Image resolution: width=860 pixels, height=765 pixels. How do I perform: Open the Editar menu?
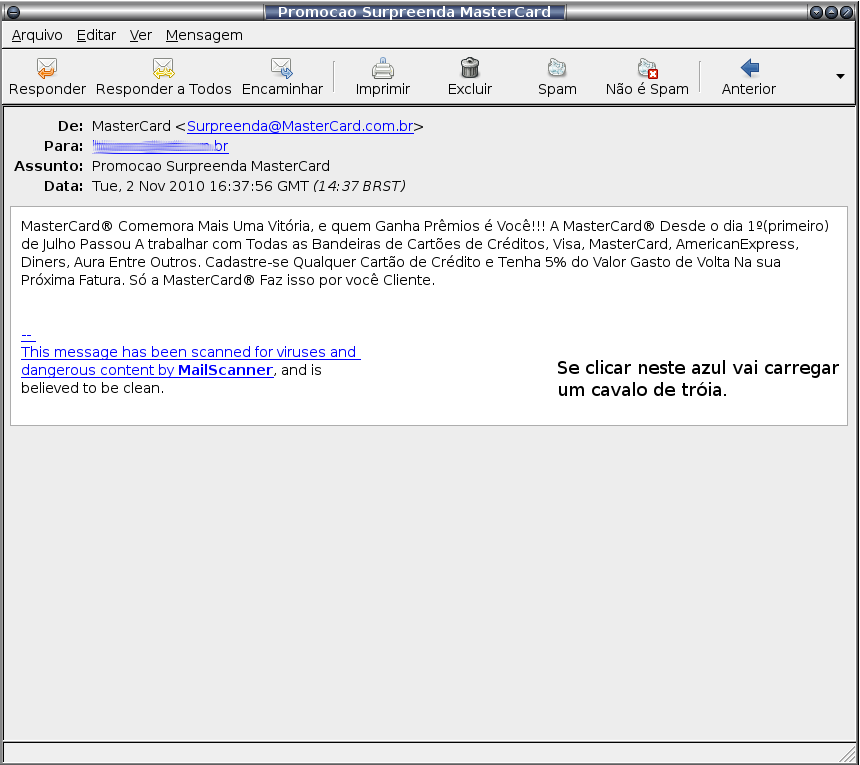[97, 35]
